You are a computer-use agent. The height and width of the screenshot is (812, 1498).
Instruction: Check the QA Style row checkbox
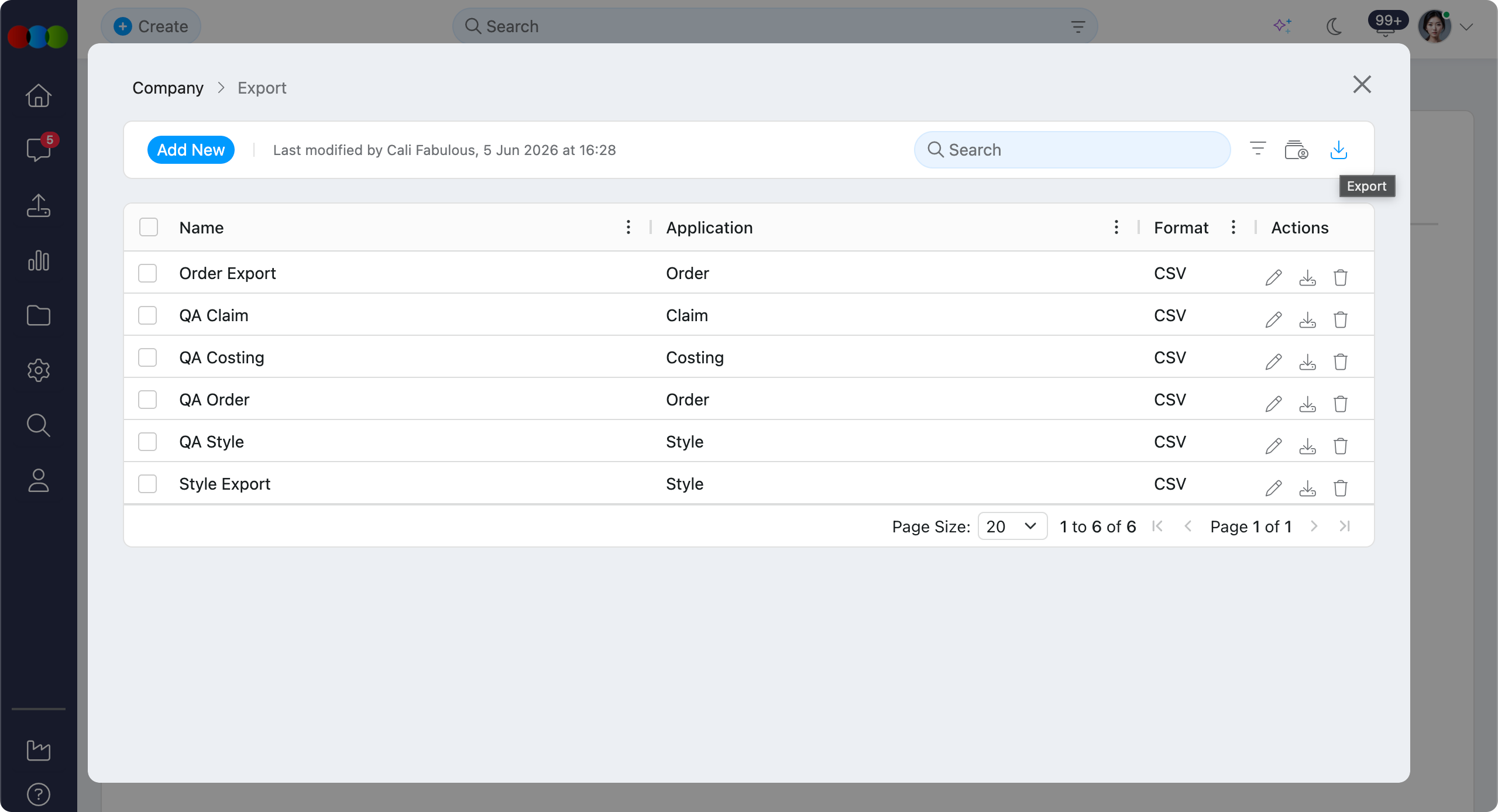tap(147, 442)
